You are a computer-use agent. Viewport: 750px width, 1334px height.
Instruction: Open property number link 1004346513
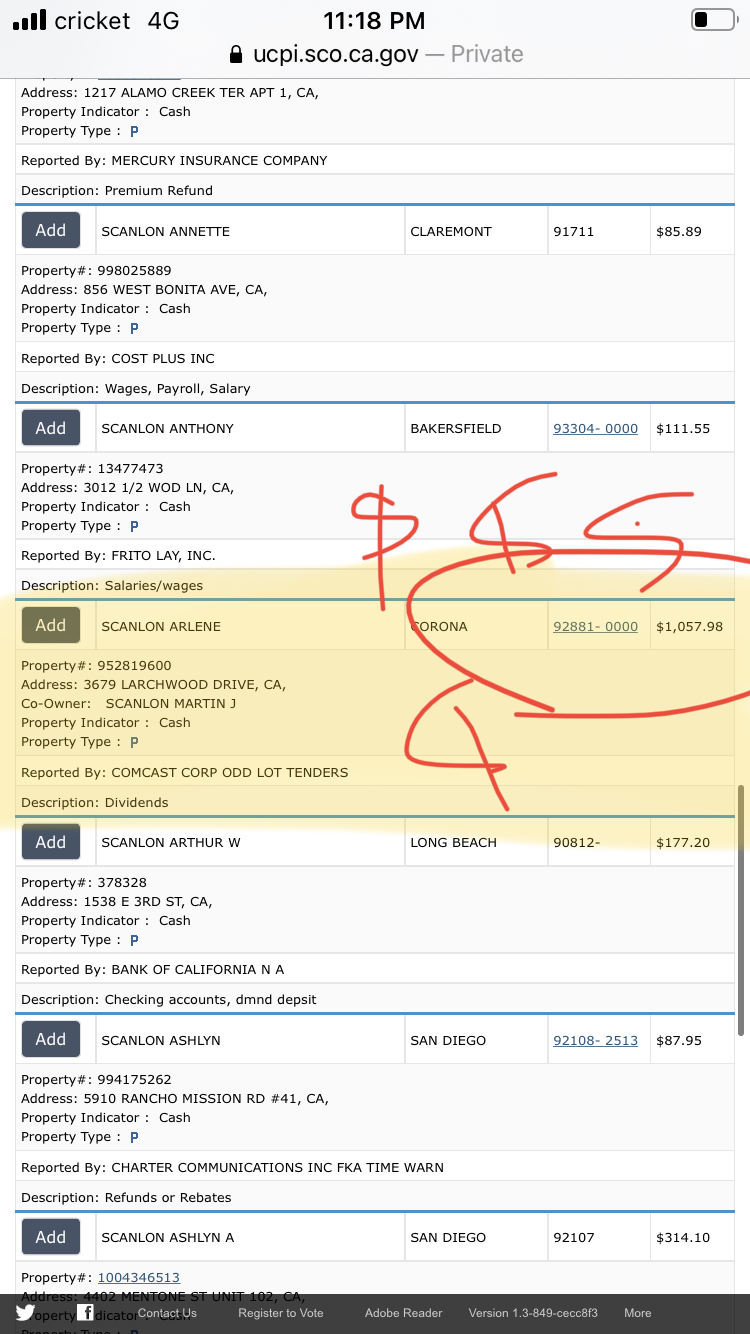tap(138, 1277)
